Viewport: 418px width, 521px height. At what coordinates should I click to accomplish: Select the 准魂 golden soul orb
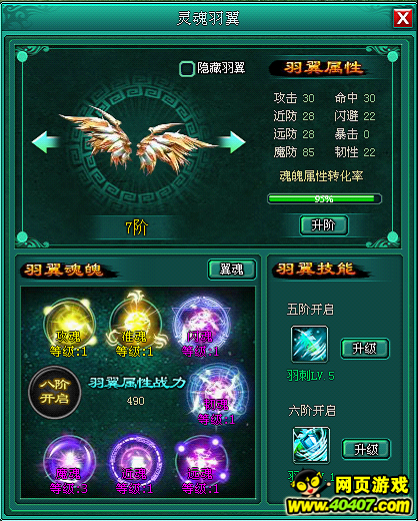[x=135, y=324]
